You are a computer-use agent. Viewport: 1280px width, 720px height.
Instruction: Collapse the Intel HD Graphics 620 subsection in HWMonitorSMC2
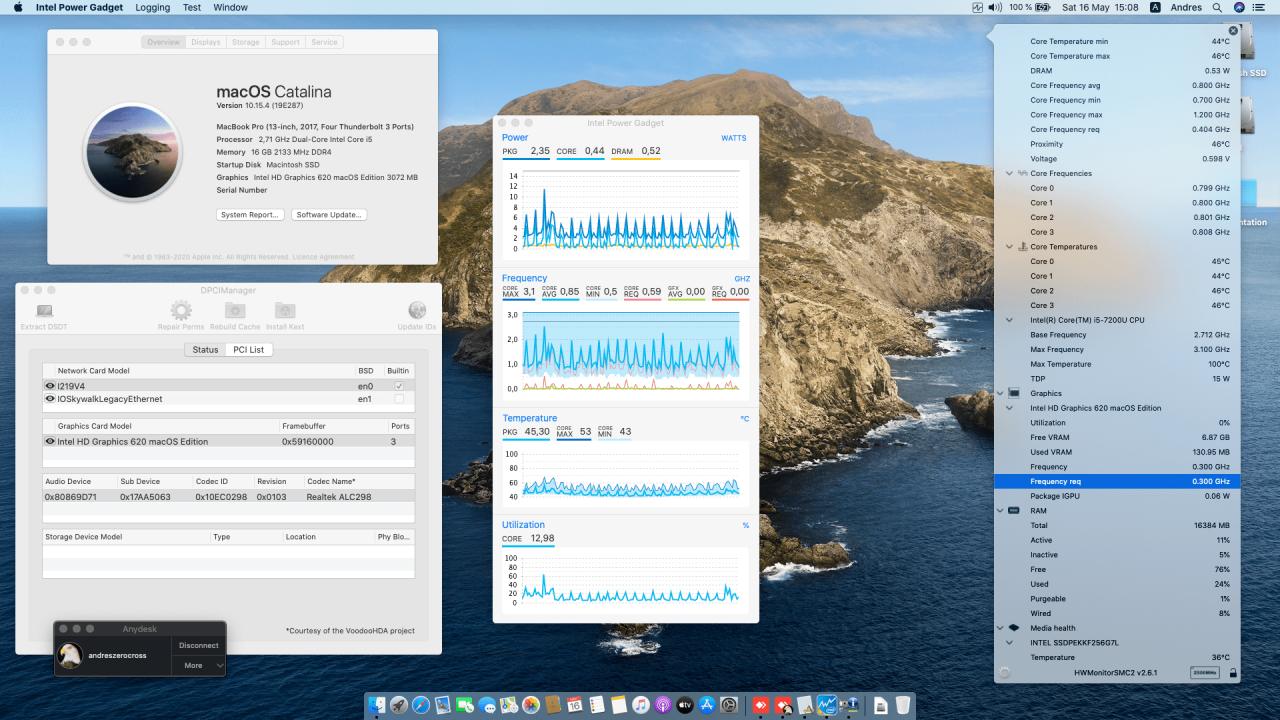tap(1009, 408)
